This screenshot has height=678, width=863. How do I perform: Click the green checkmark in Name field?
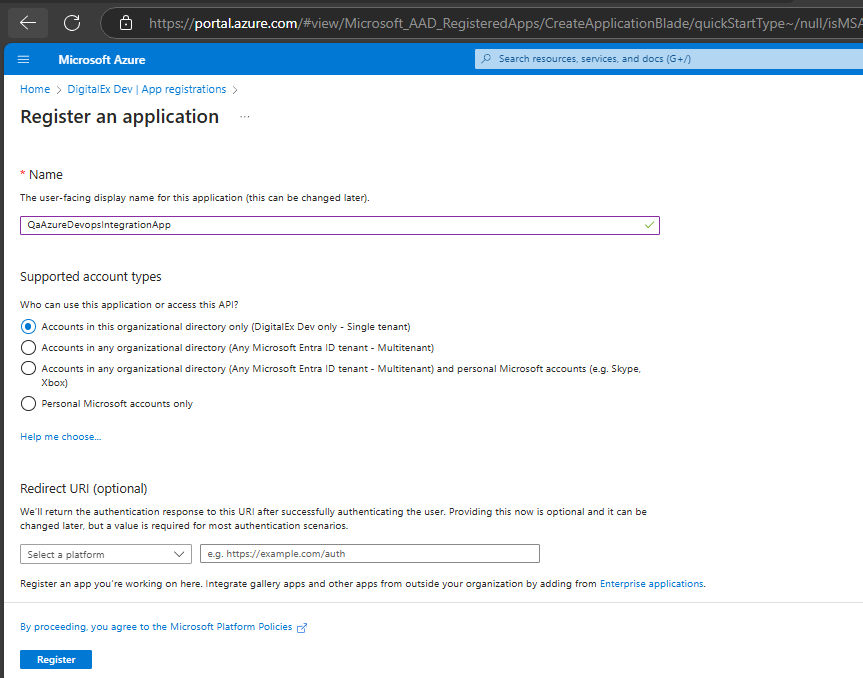point(649,225)
